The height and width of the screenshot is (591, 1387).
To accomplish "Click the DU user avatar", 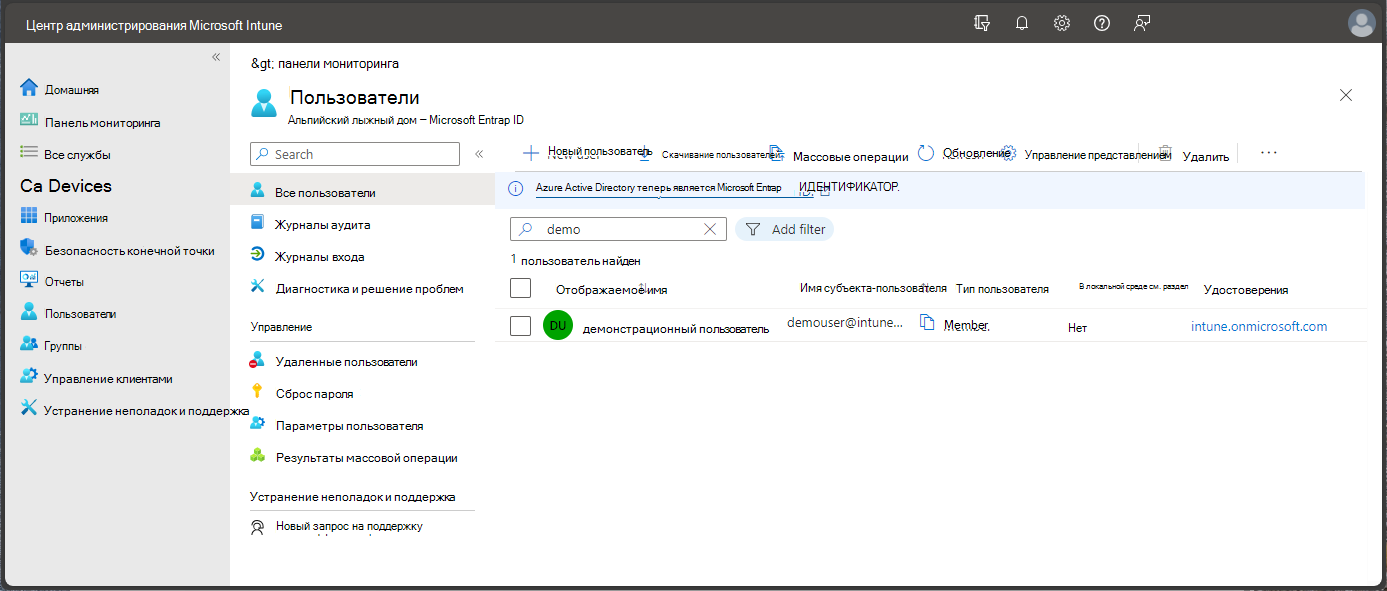I will (558, 326).
